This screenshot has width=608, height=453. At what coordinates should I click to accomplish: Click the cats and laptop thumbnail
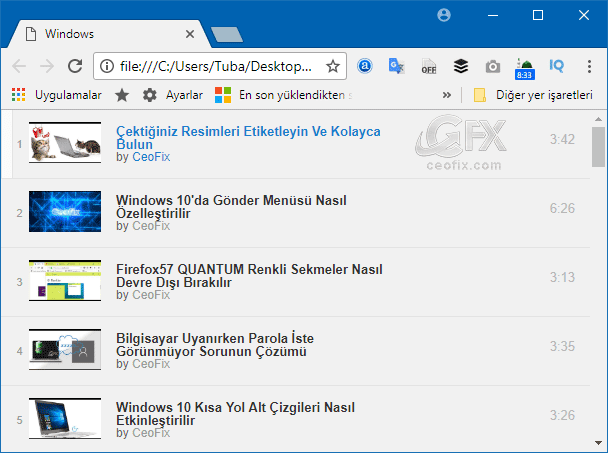tap(65, 142)
